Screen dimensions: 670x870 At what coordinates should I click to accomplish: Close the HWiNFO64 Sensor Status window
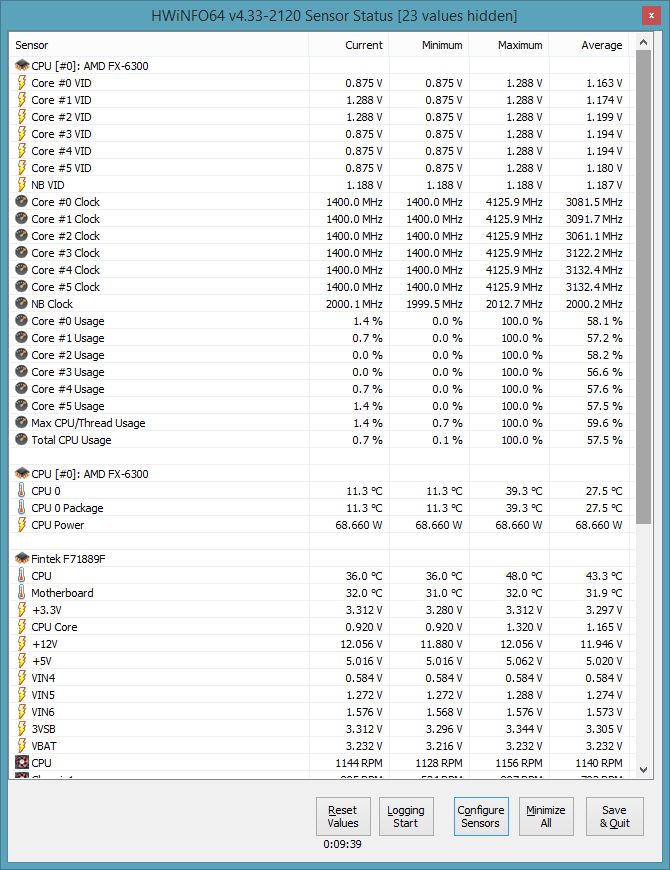click(x=651, y=16)
